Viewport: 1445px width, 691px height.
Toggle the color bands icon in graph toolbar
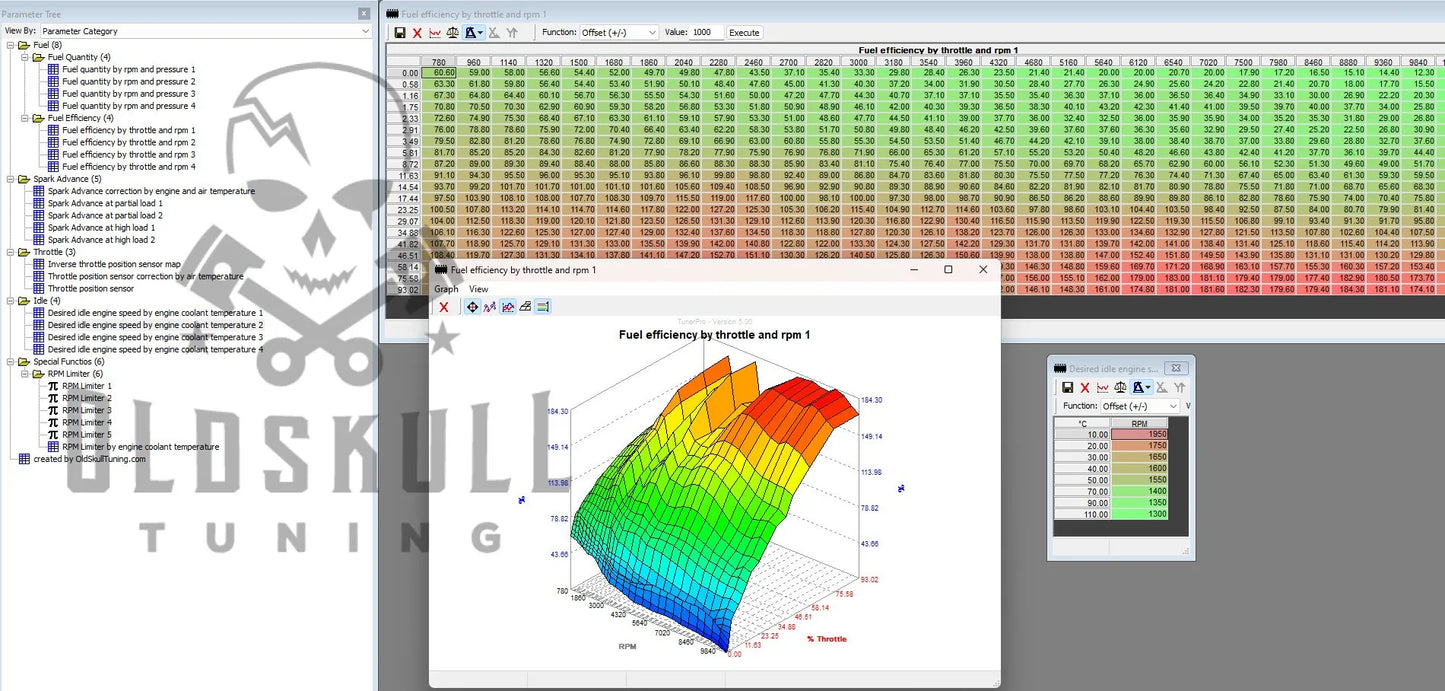542,307
